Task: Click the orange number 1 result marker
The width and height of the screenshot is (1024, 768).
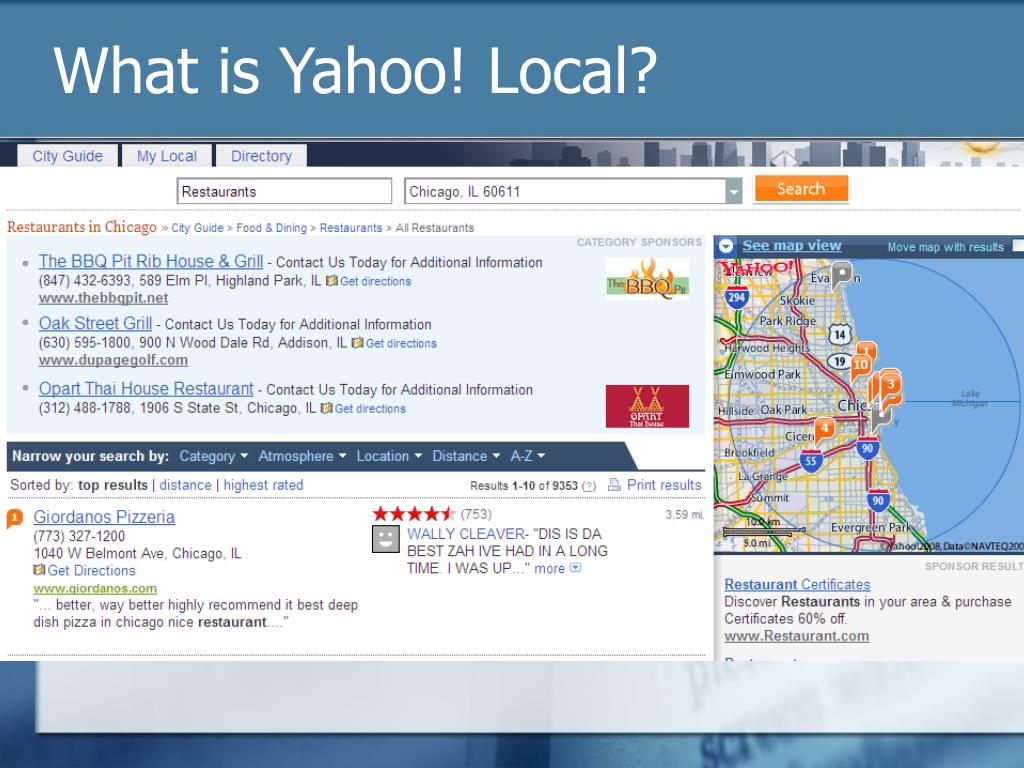Action: pos(14,519)
